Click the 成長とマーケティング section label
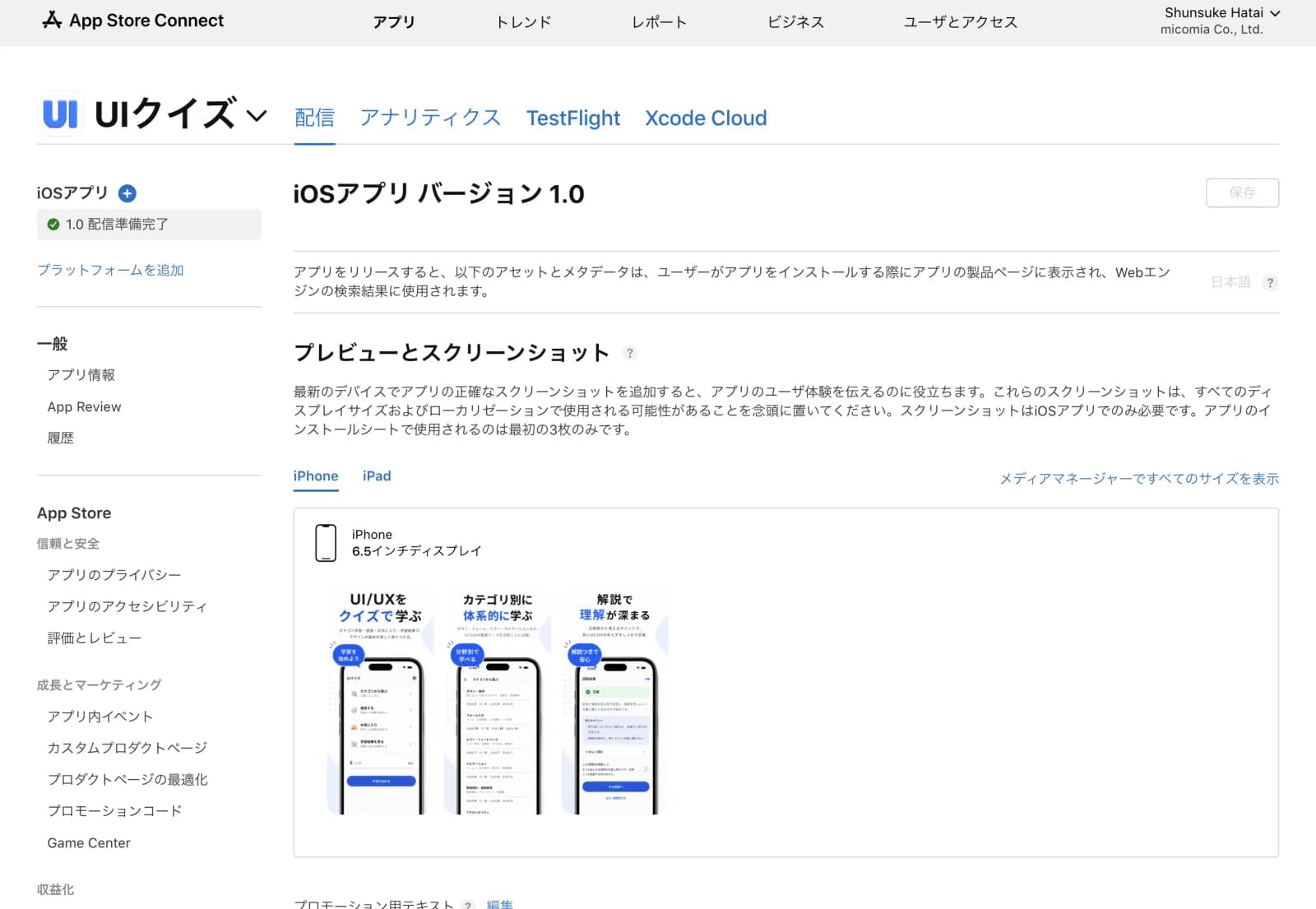The height and width of the screenshot is (909, 1316). click(100, 685)
